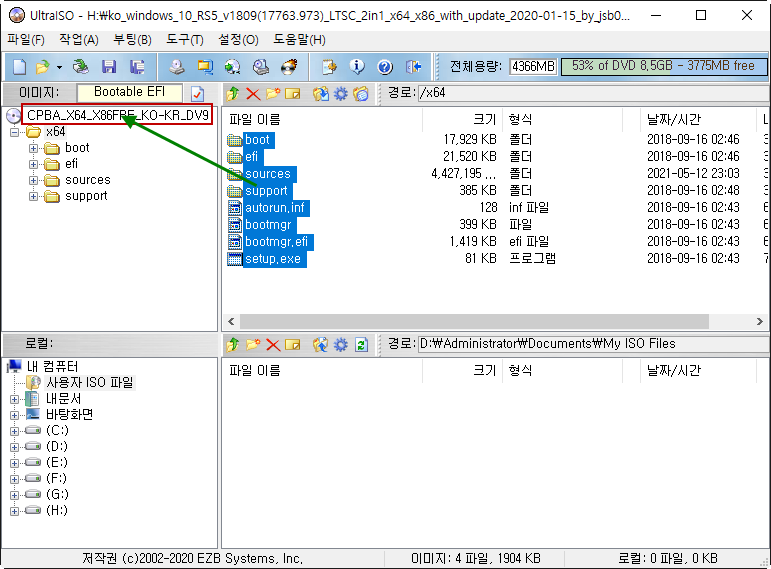Click the New image icon

pos(20,66)
